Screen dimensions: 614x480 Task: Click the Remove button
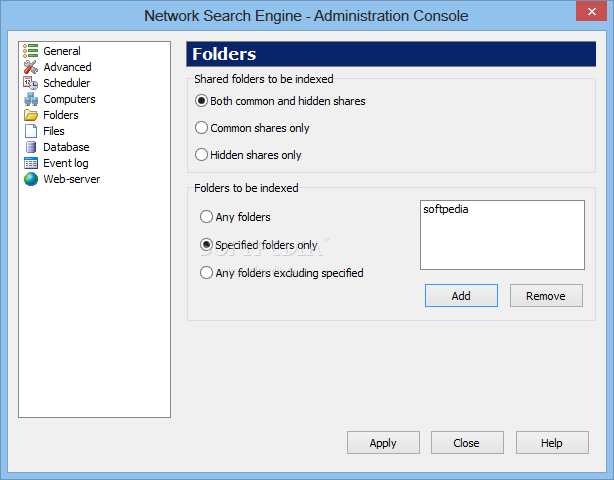(x=546, y=296)
